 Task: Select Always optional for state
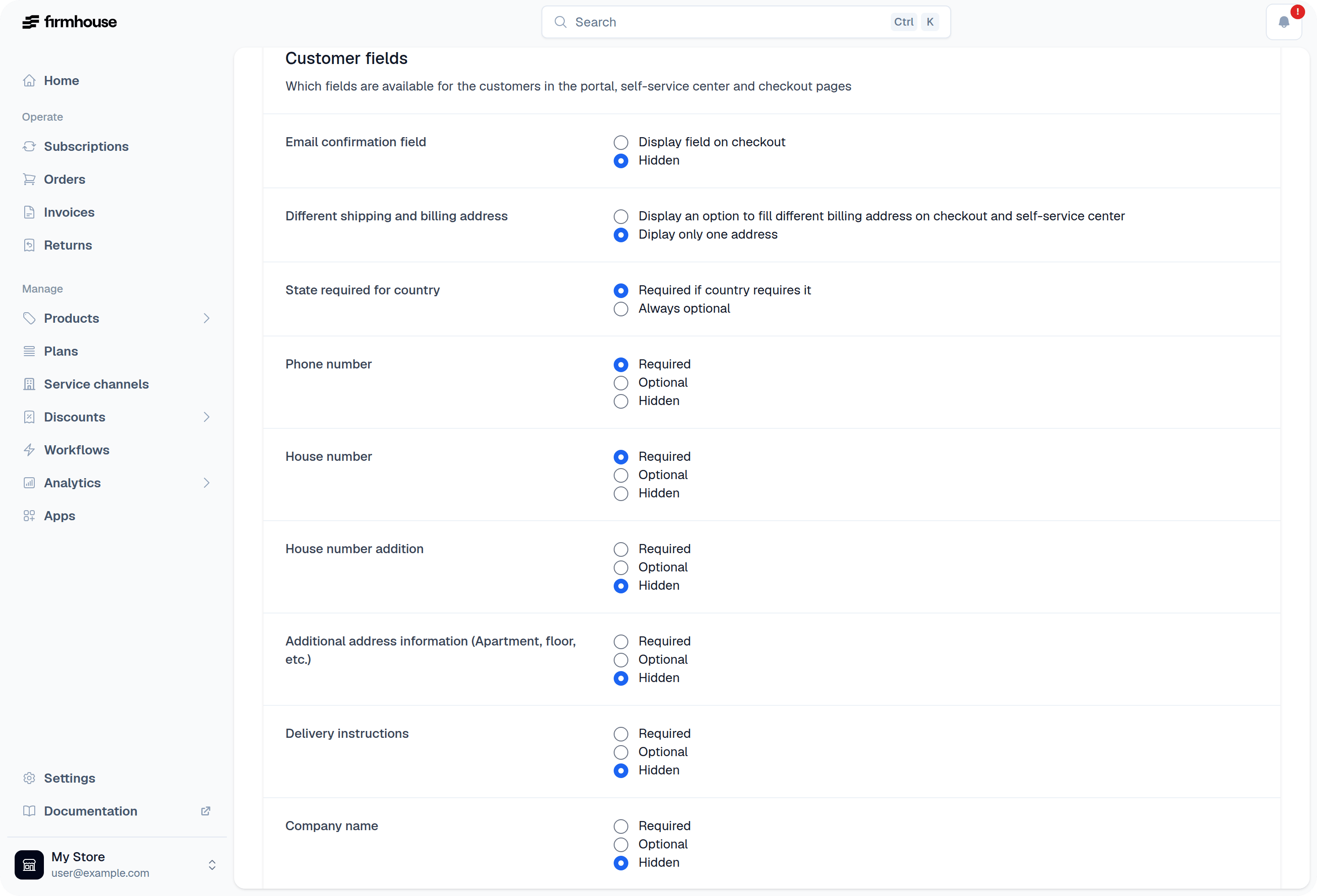pyautogui.click(x=621, y=309)
